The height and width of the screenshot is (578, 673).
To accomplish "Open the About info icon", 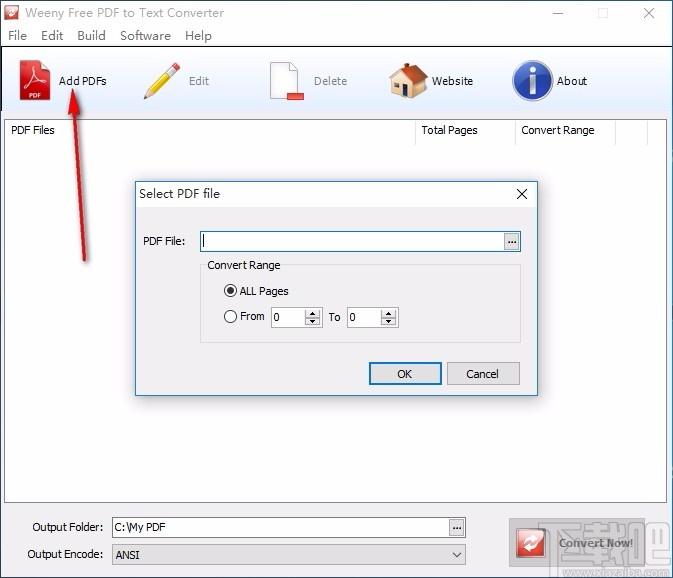I will tap(532, 80).
